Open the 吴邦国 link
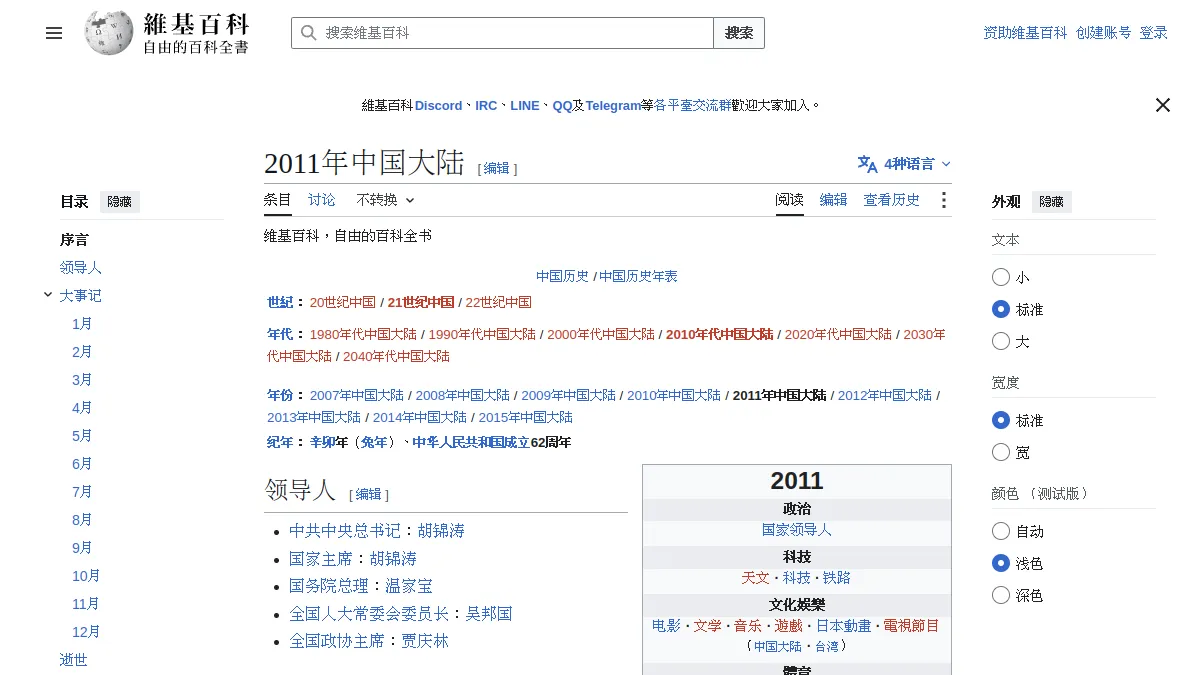 tap(489, 613)
